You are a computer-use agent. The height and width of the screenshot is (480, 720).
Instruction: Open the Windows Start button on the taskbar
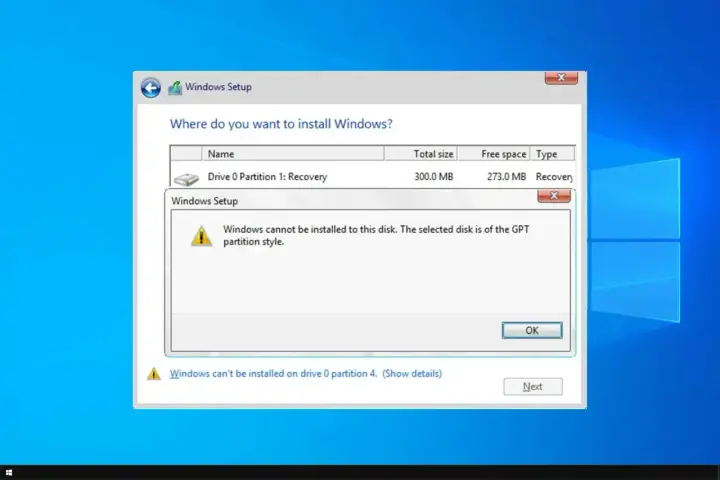(9, 472)
